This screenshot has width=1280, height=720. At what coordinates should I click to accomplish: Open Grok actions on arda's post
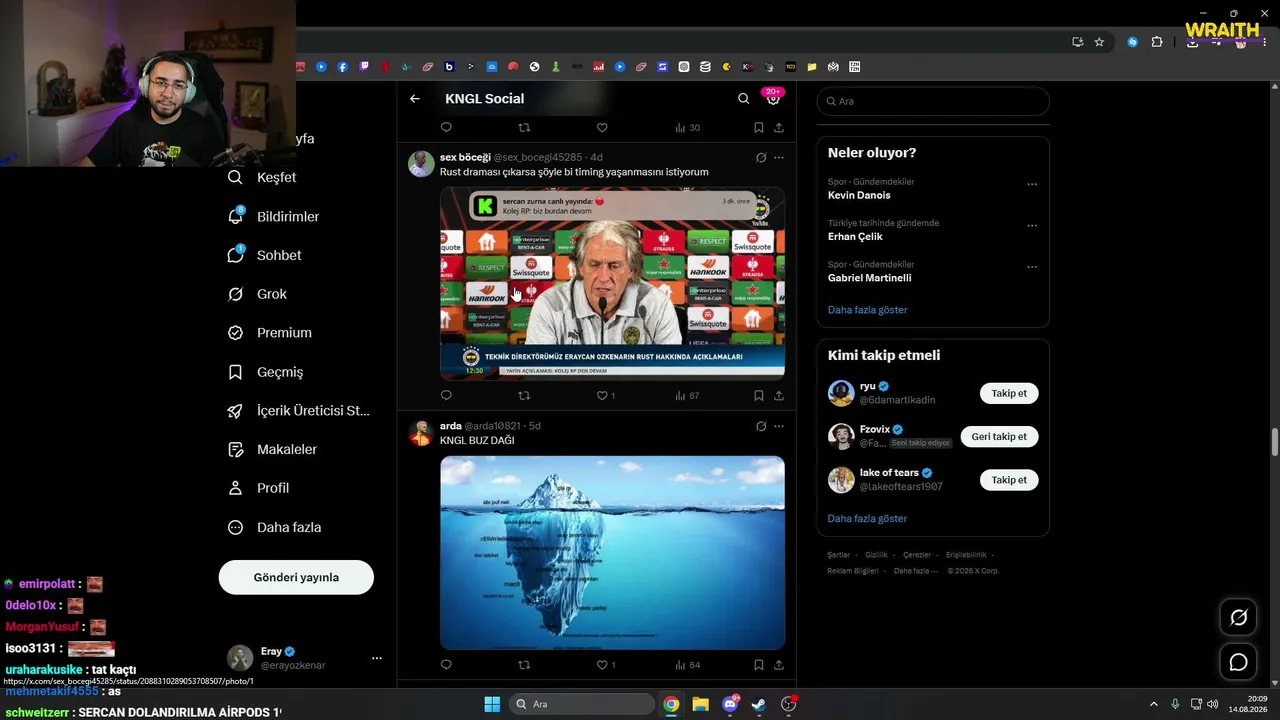[x=761, y=426]
